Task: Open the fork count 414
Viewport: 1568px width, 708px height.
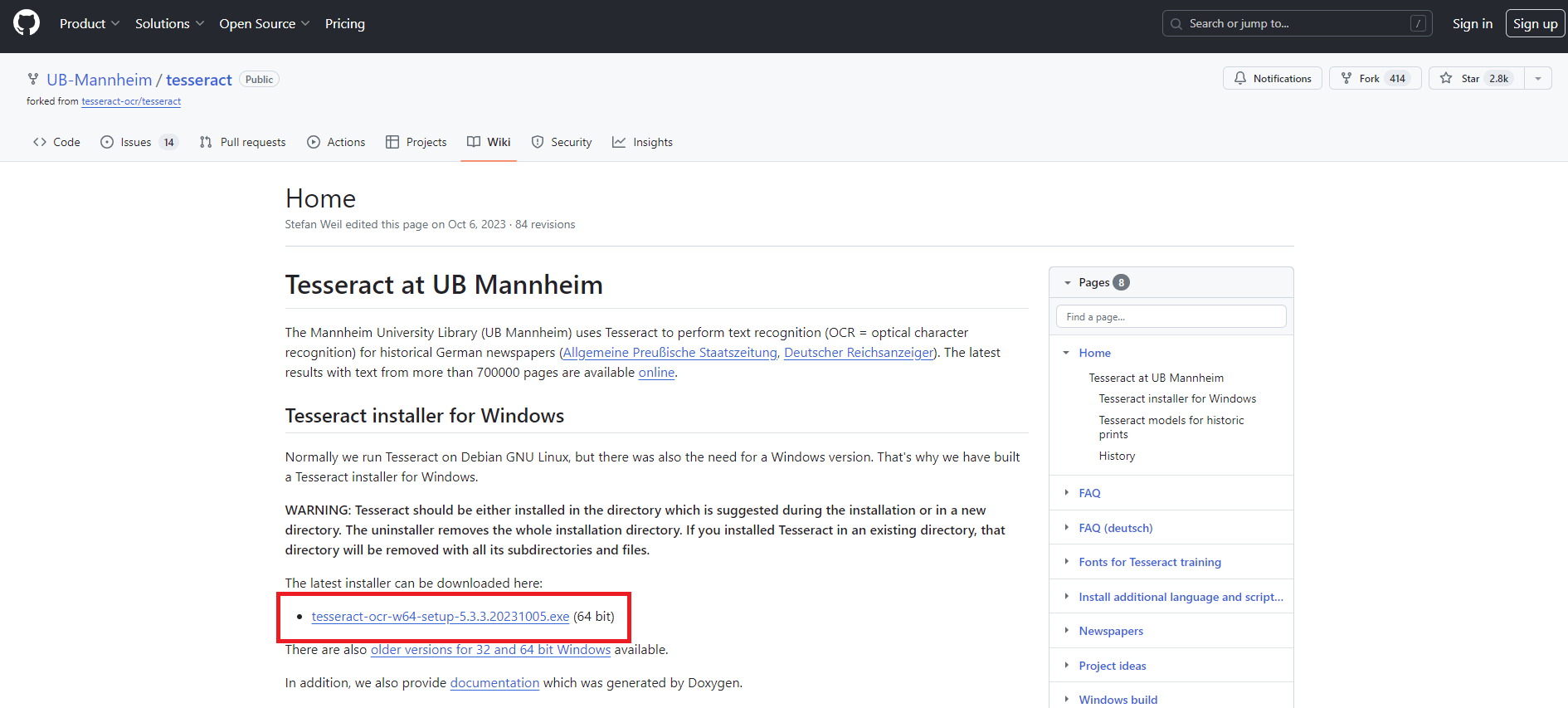Action: (1398, 78)
